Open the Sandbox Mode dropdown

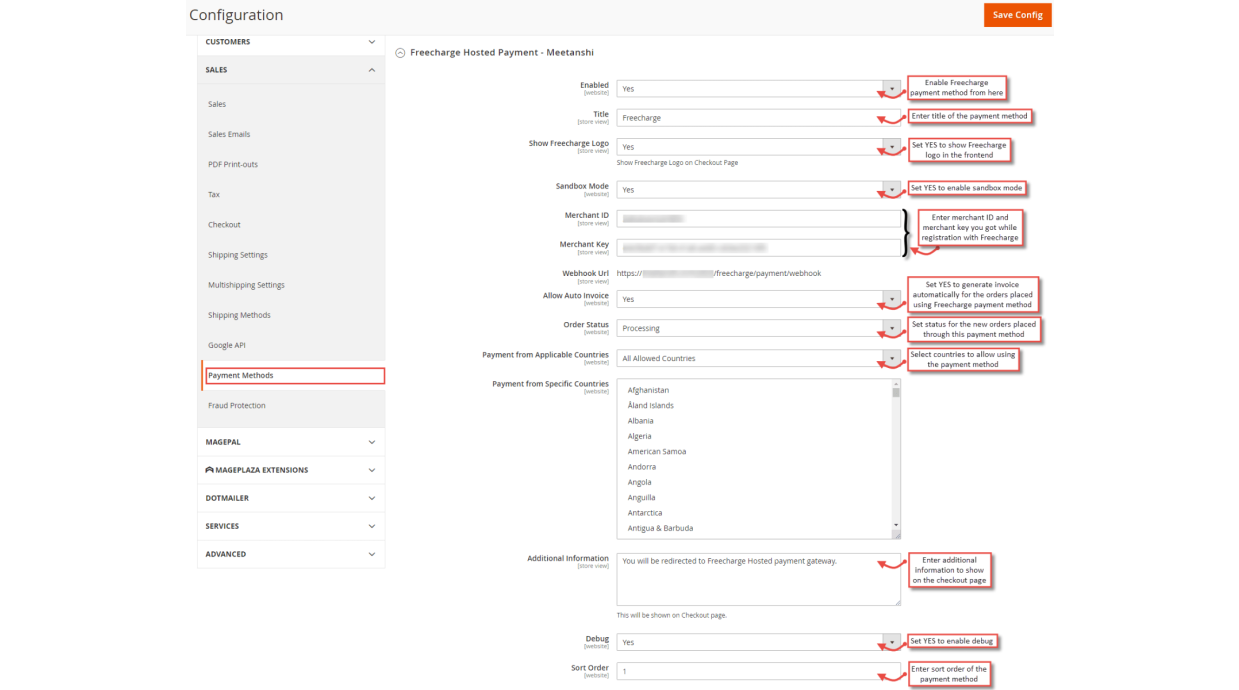point(758,190)
